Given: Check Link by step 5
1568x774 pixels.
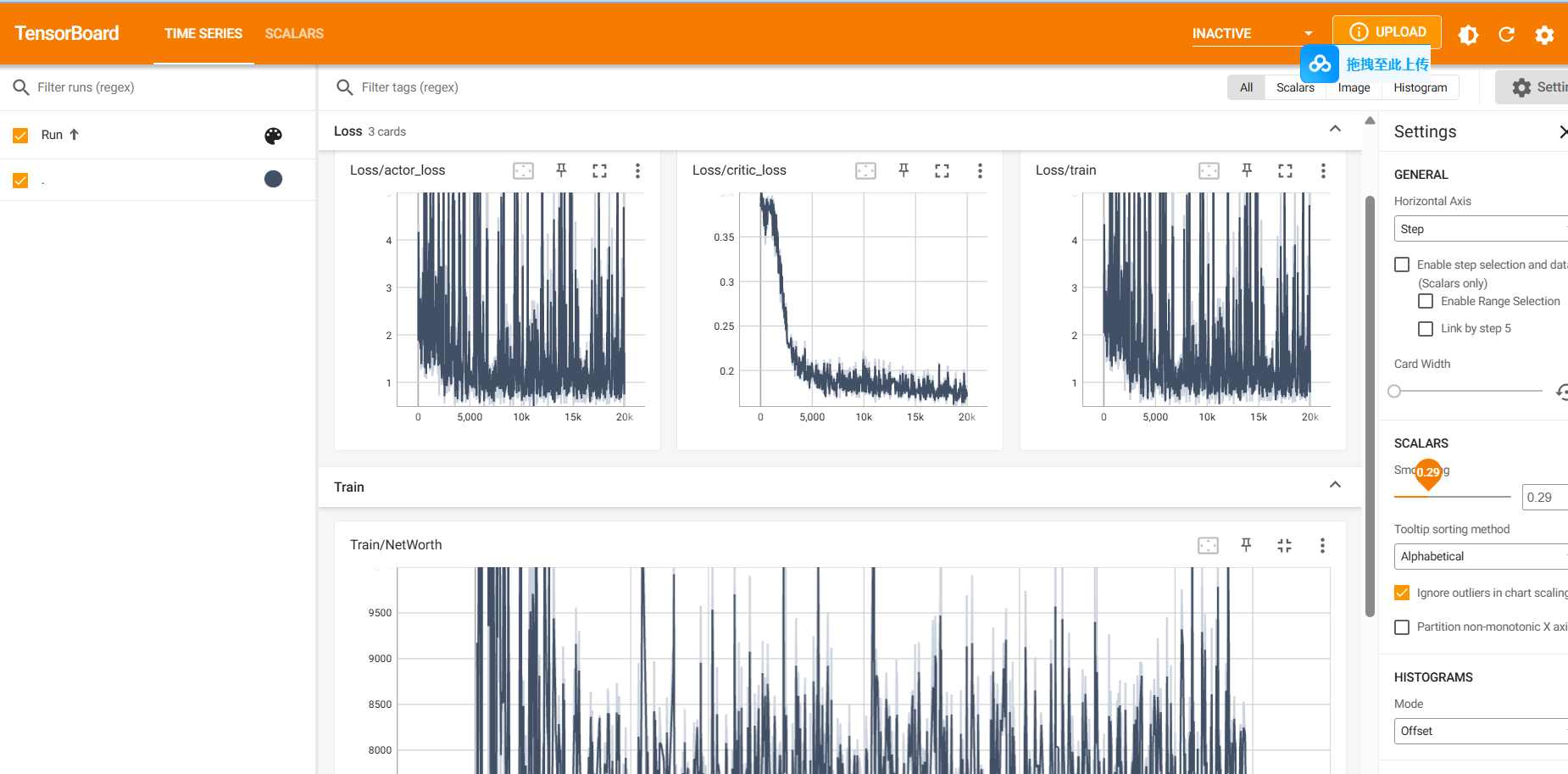Looking at the screenshot, I should point(1426,328).
